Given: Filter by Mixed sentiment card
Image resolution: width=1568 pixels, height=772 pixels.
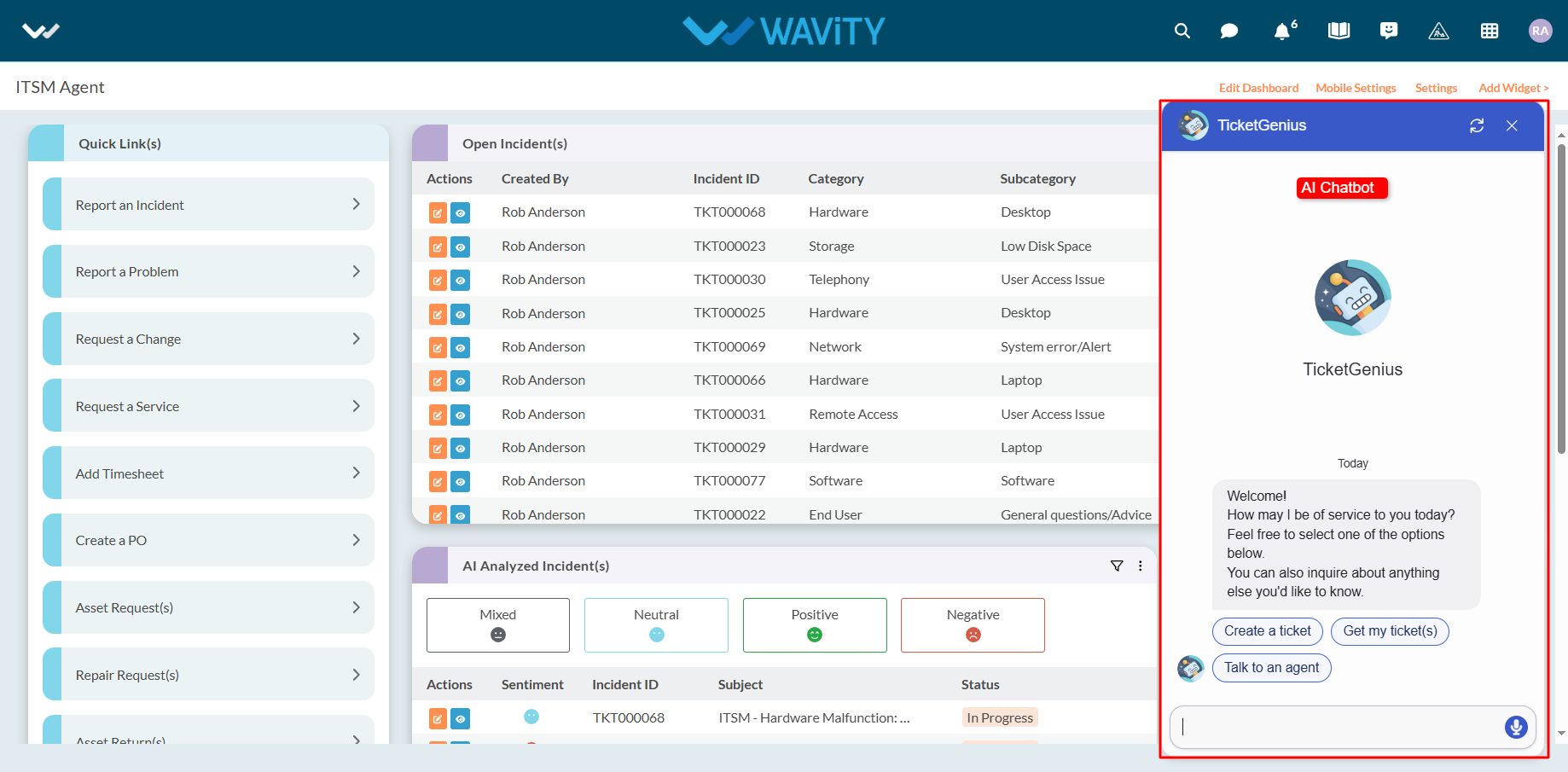Looking at the screenshot, I should [498, 625].
